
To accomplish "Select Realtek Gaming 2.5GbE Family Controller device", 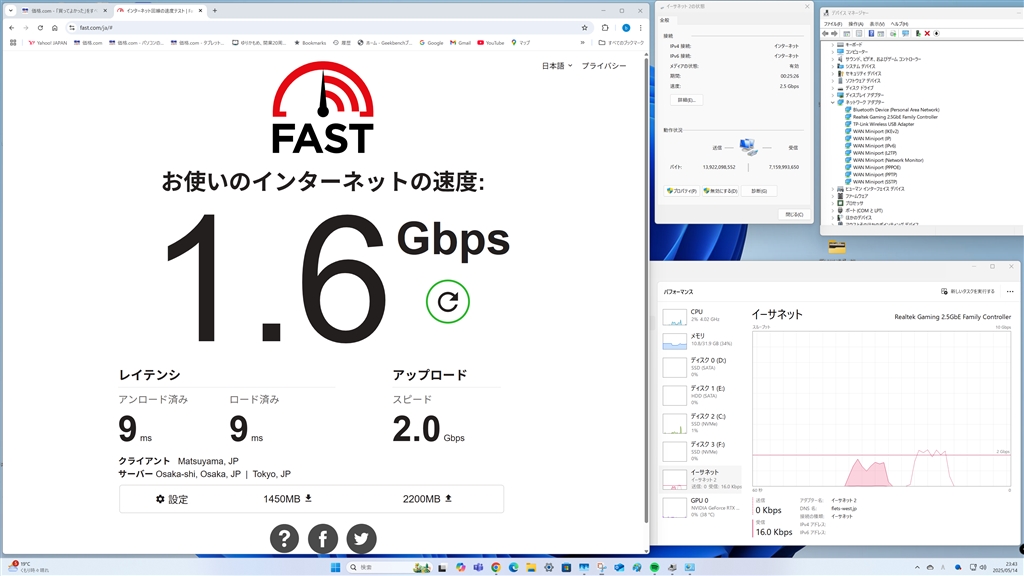I will 895,117.
